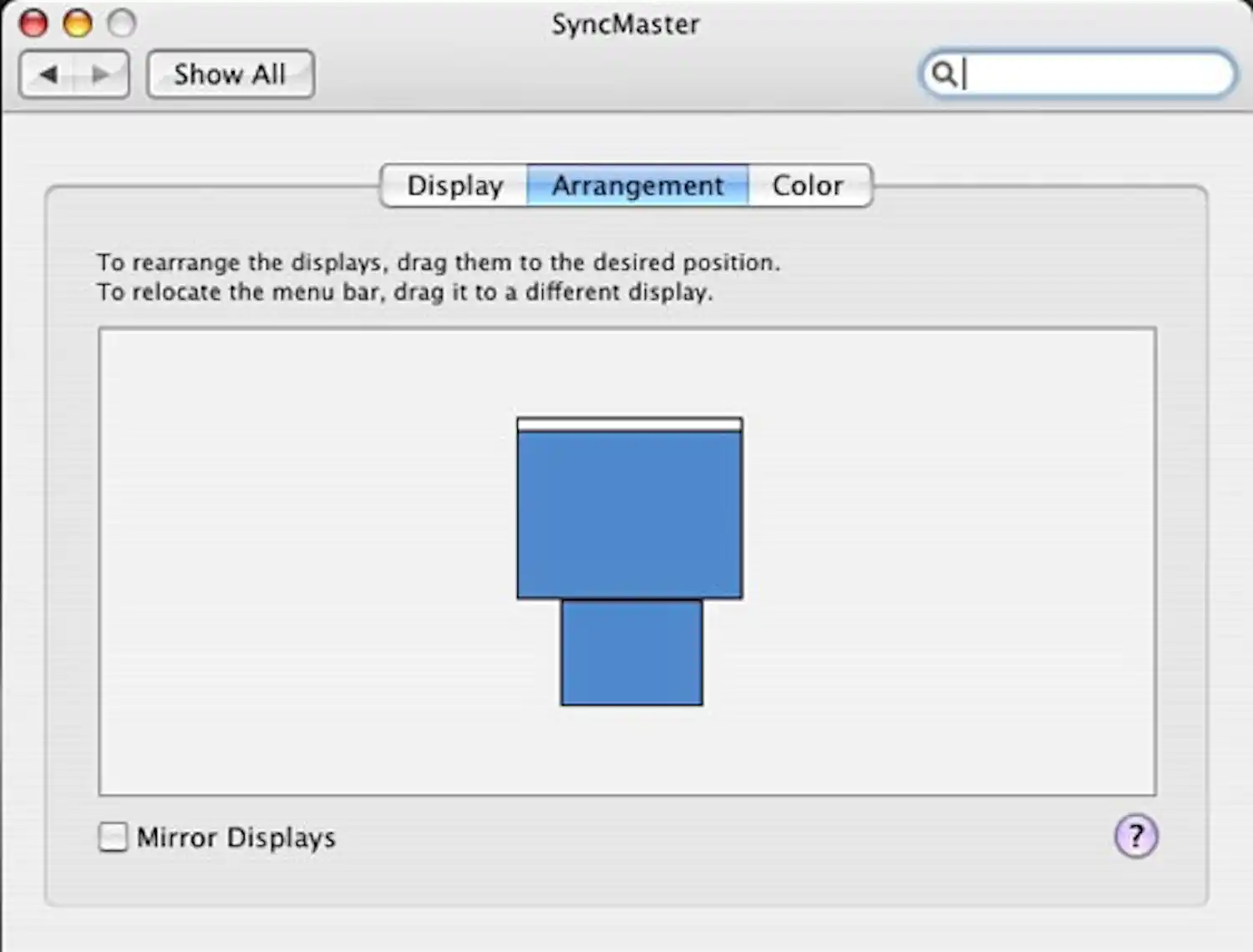Click the Show All button
This screenshot has height=952, width=1253.
coord(230,74)
